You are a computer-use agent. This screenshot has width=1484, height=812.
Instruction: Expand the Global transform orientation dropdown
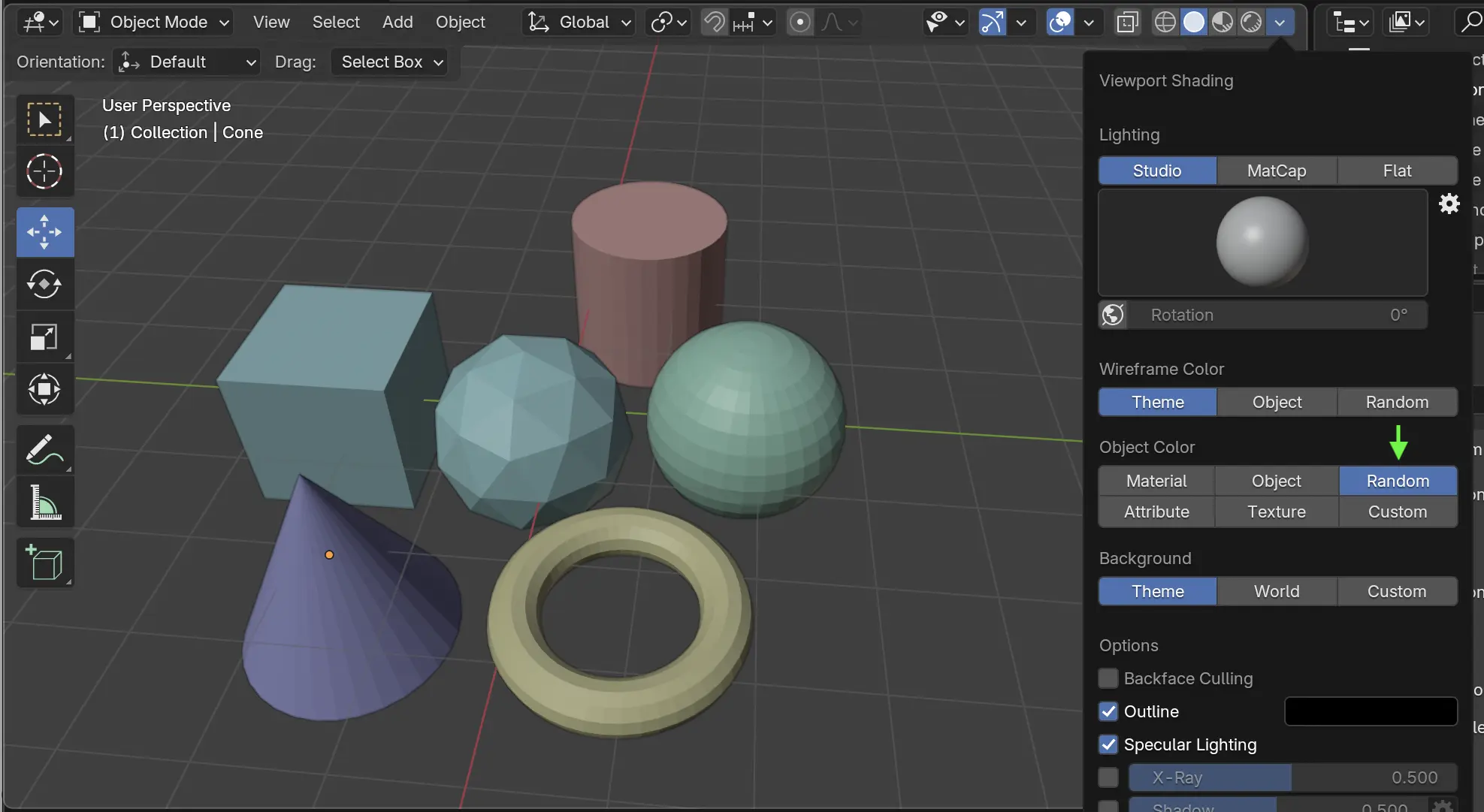point(579,23)
